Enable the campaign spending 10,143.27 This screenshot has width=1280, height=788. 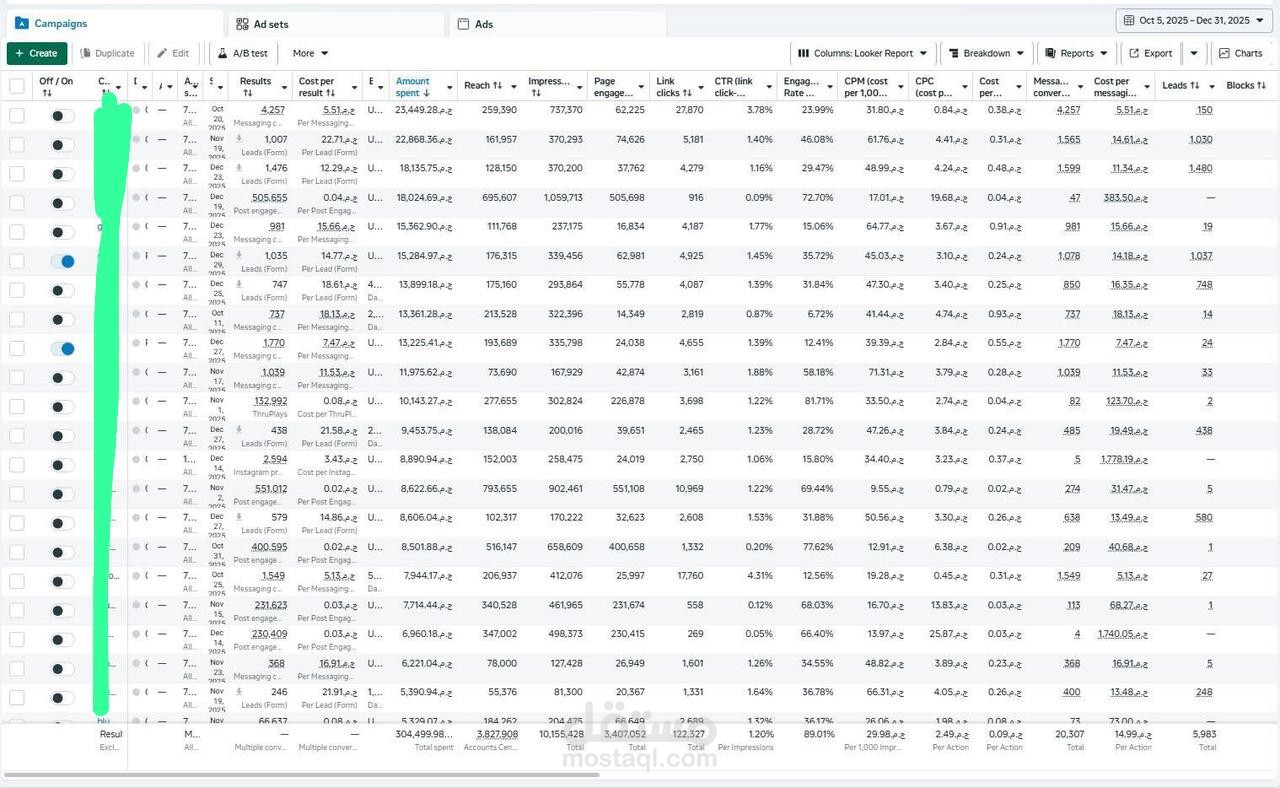62,407
